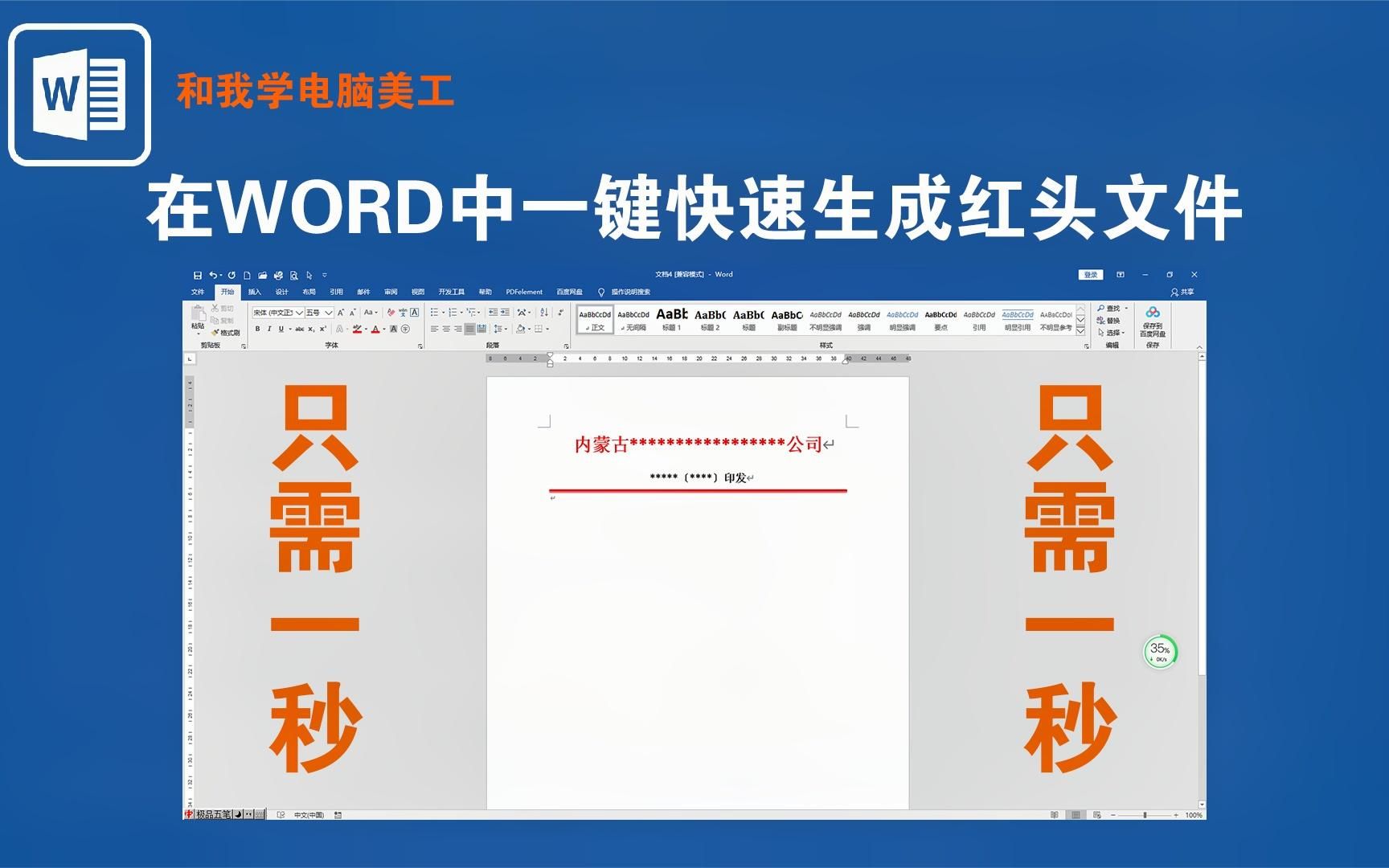Click the Phonetic Guide (wén) icon
1389x868 pixels.
(403, 312)
